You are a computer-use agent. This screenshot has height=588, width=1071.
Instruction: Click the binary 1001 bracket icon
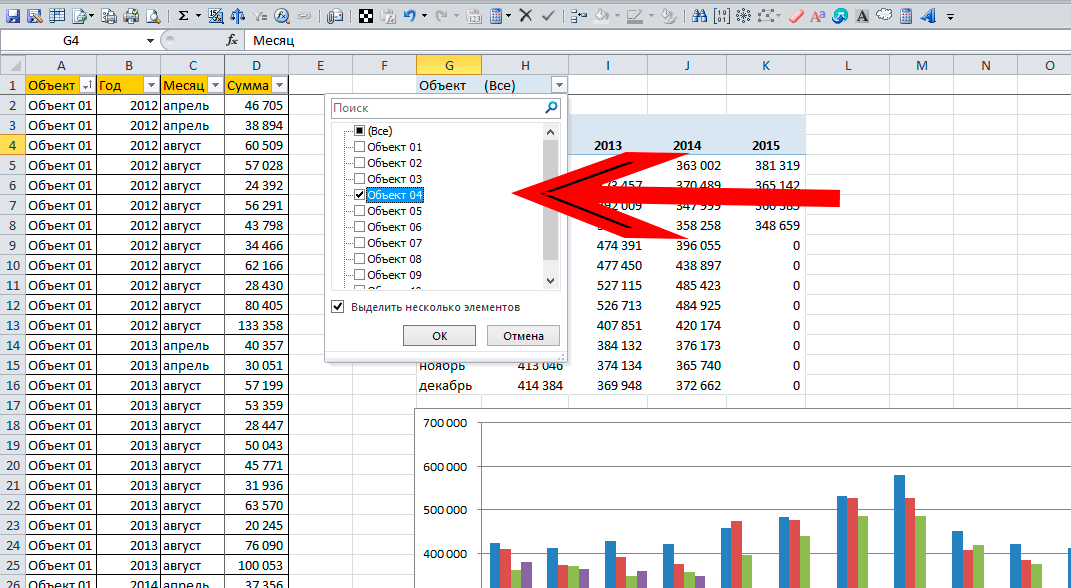[721, 15]
